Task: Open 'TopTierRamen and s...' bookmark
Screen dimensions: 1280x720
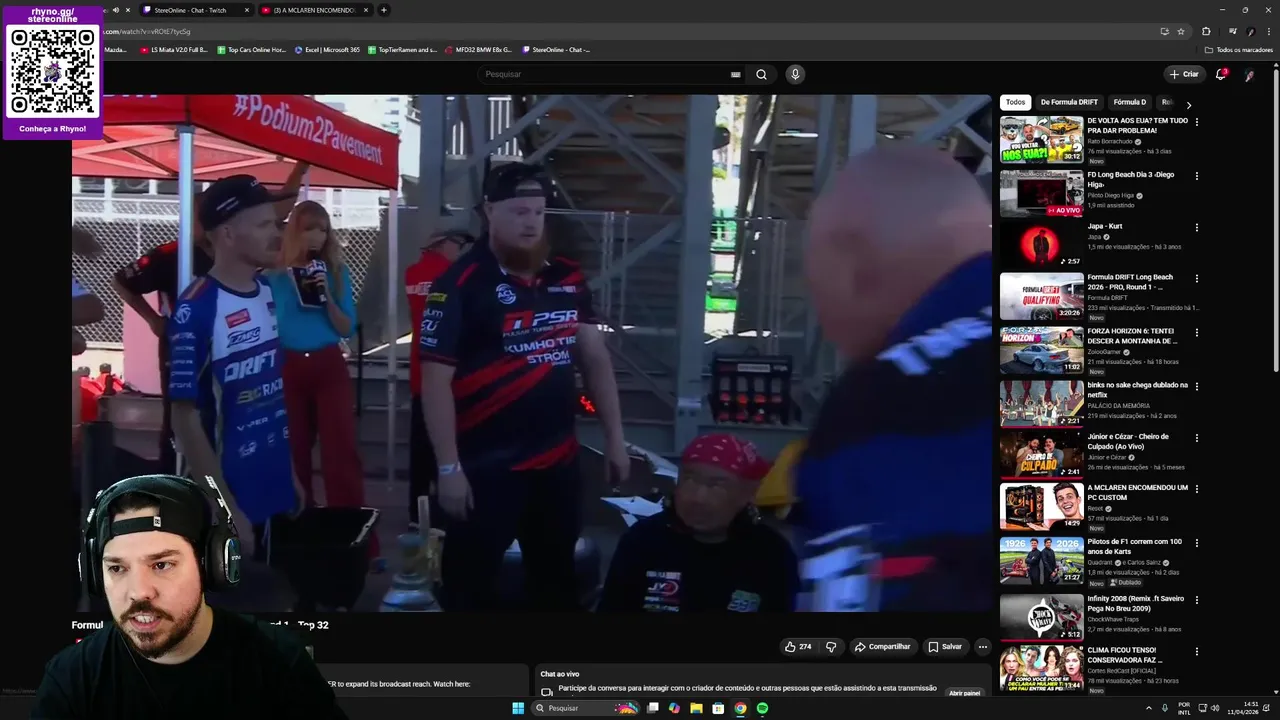Action: point(402,49)
